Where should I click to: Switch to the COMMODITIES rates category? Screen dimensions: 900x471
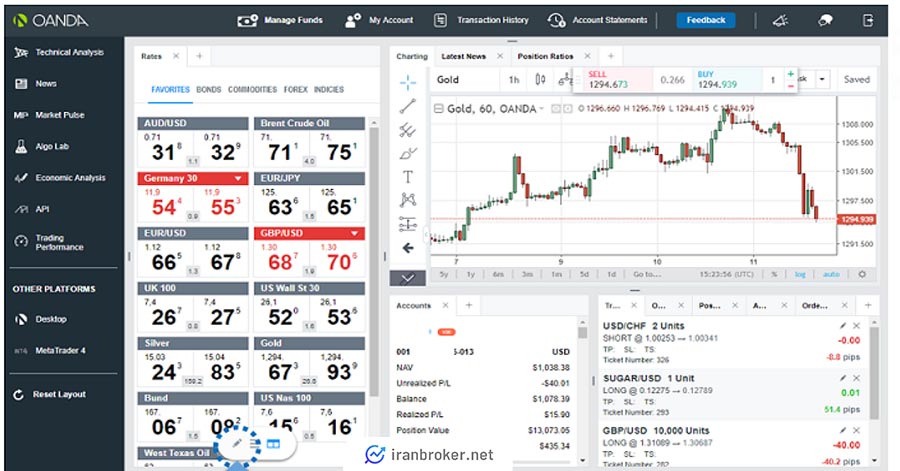[252, 89]
